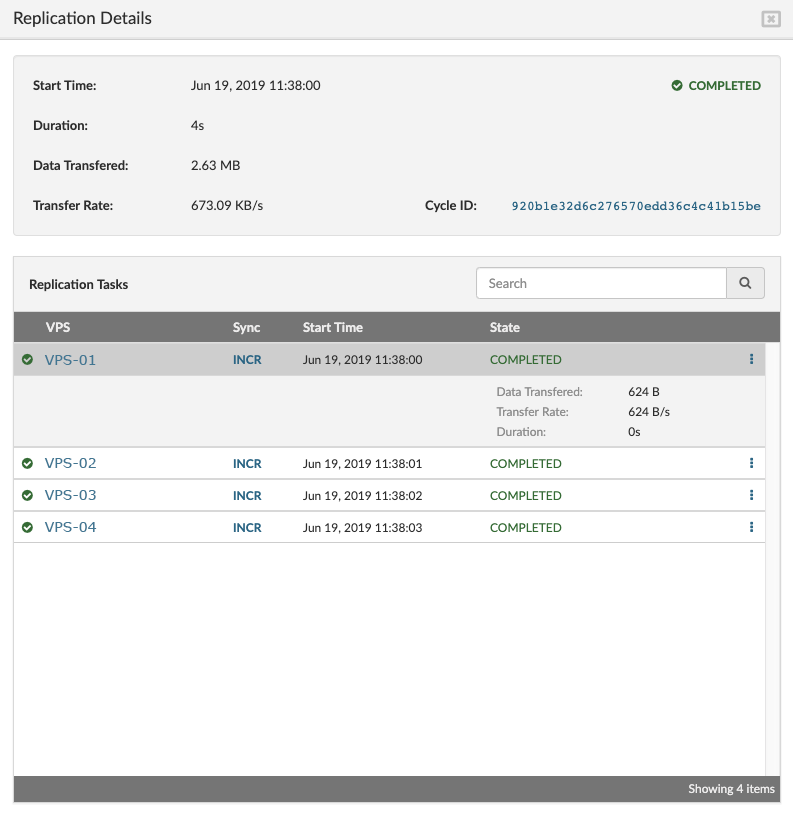Click the INCR sync label for VPS-02

[247, 463]
